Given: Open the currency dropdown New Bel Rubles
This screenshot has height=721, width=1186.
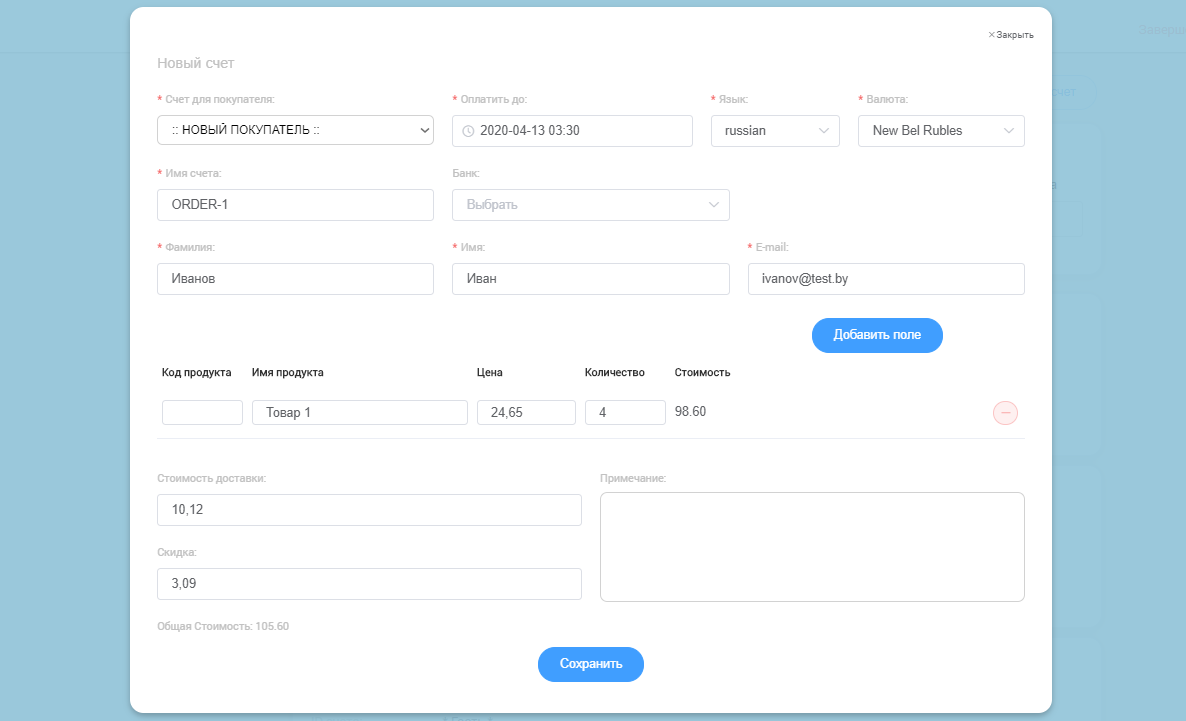Looking at the screenshot, I should [x=941, y=131].
